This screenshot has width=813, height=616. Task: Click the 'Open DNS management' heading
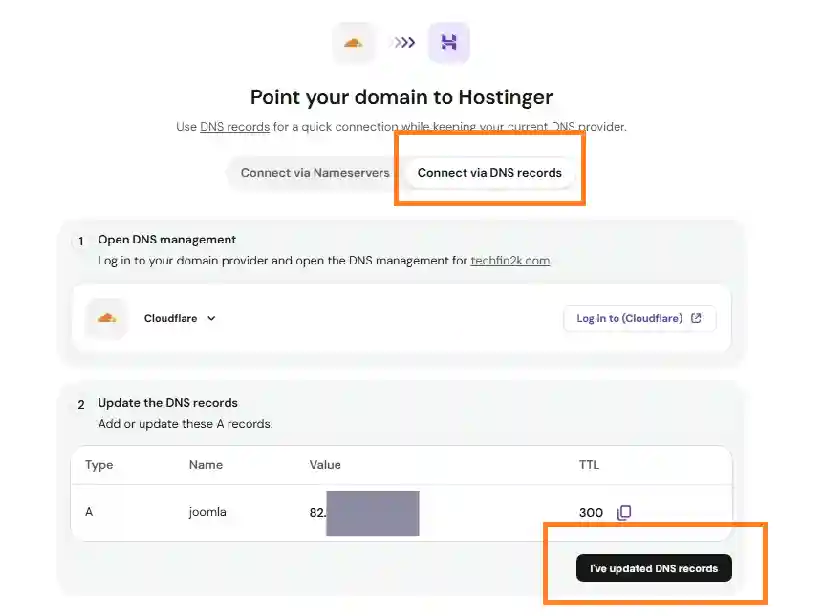(x=167, y=240)
